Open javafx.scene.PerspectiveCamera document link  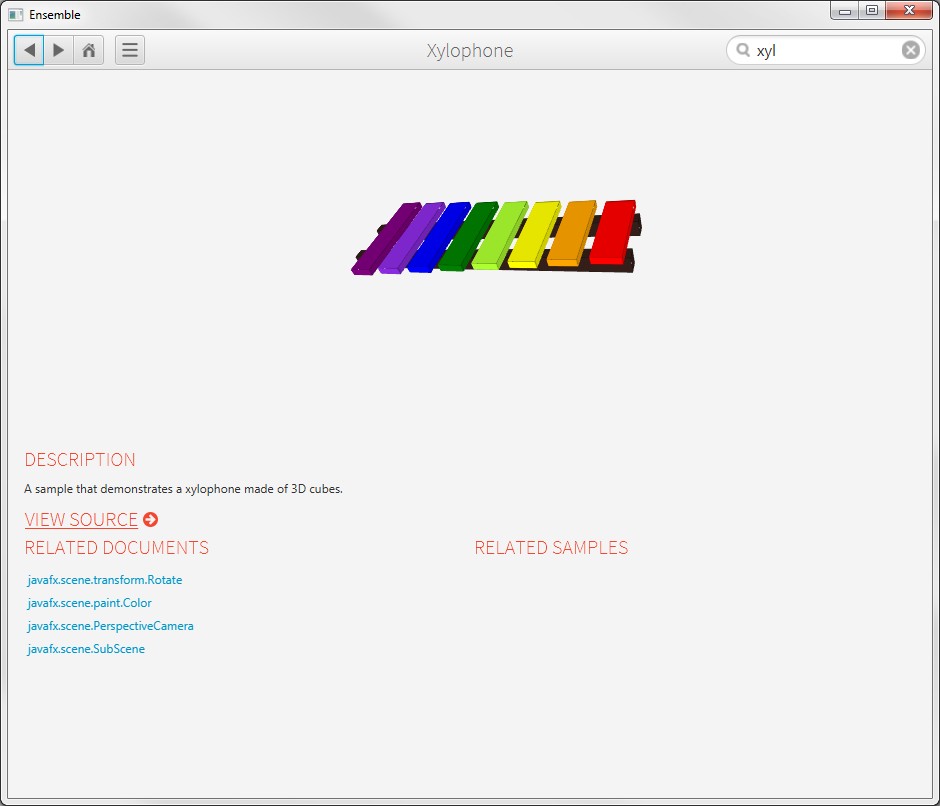click(111, 626)
